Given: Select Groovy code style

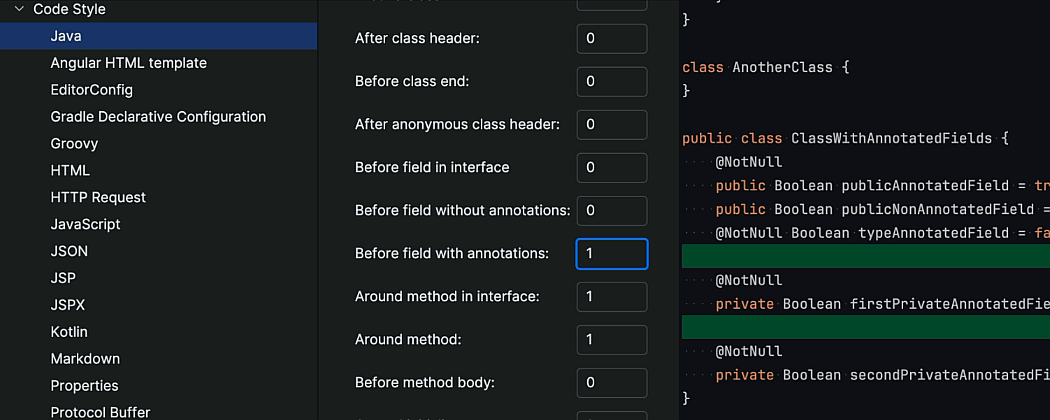Looking at the screenshot, I should [x=74, y=144].
